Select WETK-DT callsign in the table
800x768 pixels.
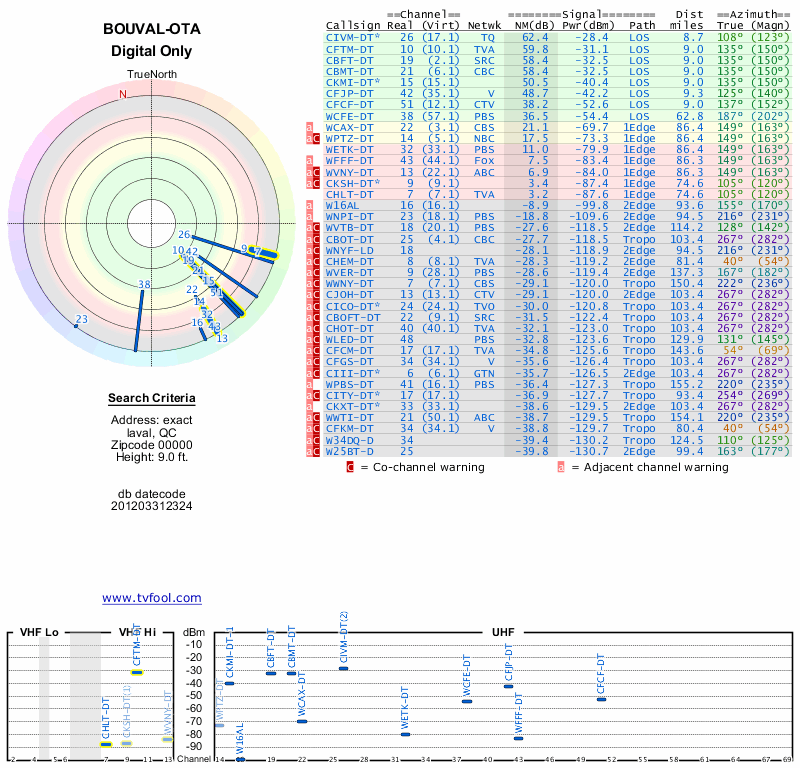point(350,150)
